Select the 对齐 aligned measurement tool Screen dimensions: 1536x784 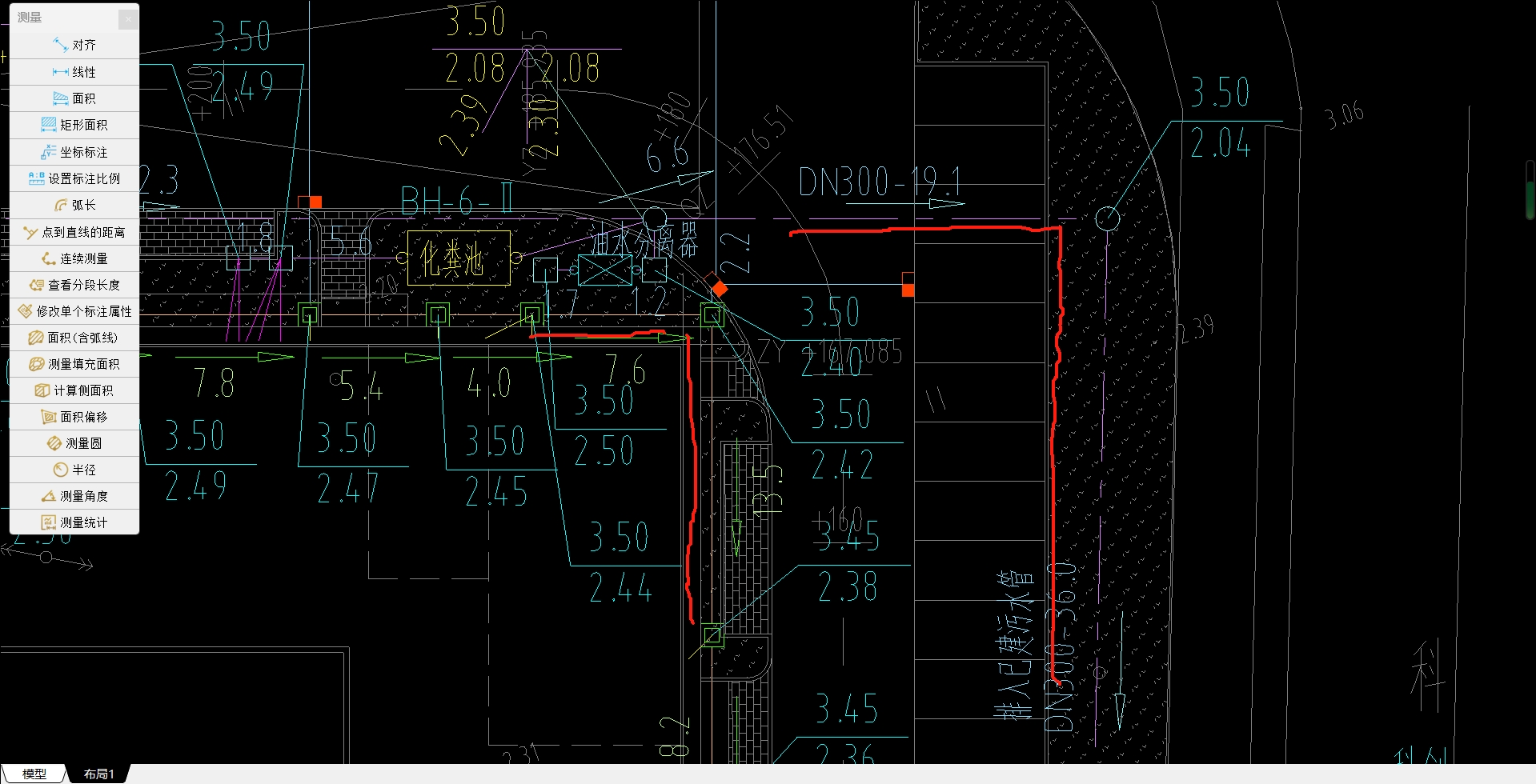click(x=74, y=45)
